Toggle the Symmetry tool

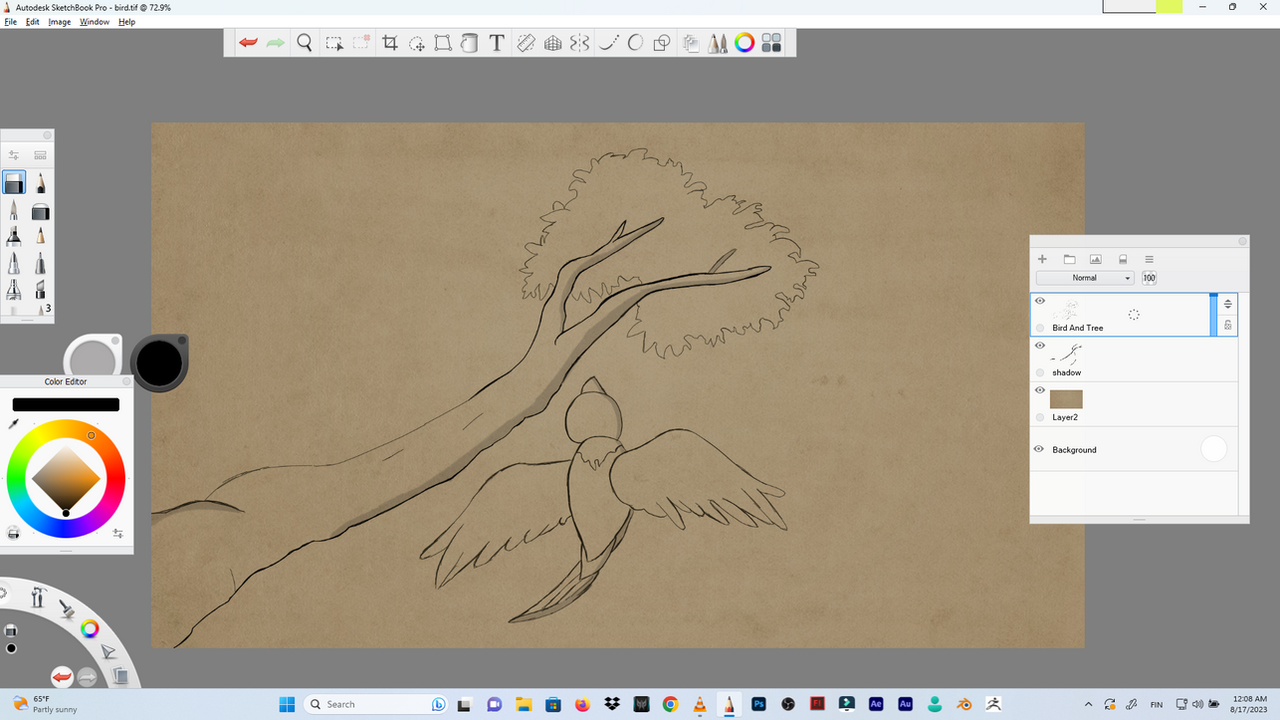[580, 43]
